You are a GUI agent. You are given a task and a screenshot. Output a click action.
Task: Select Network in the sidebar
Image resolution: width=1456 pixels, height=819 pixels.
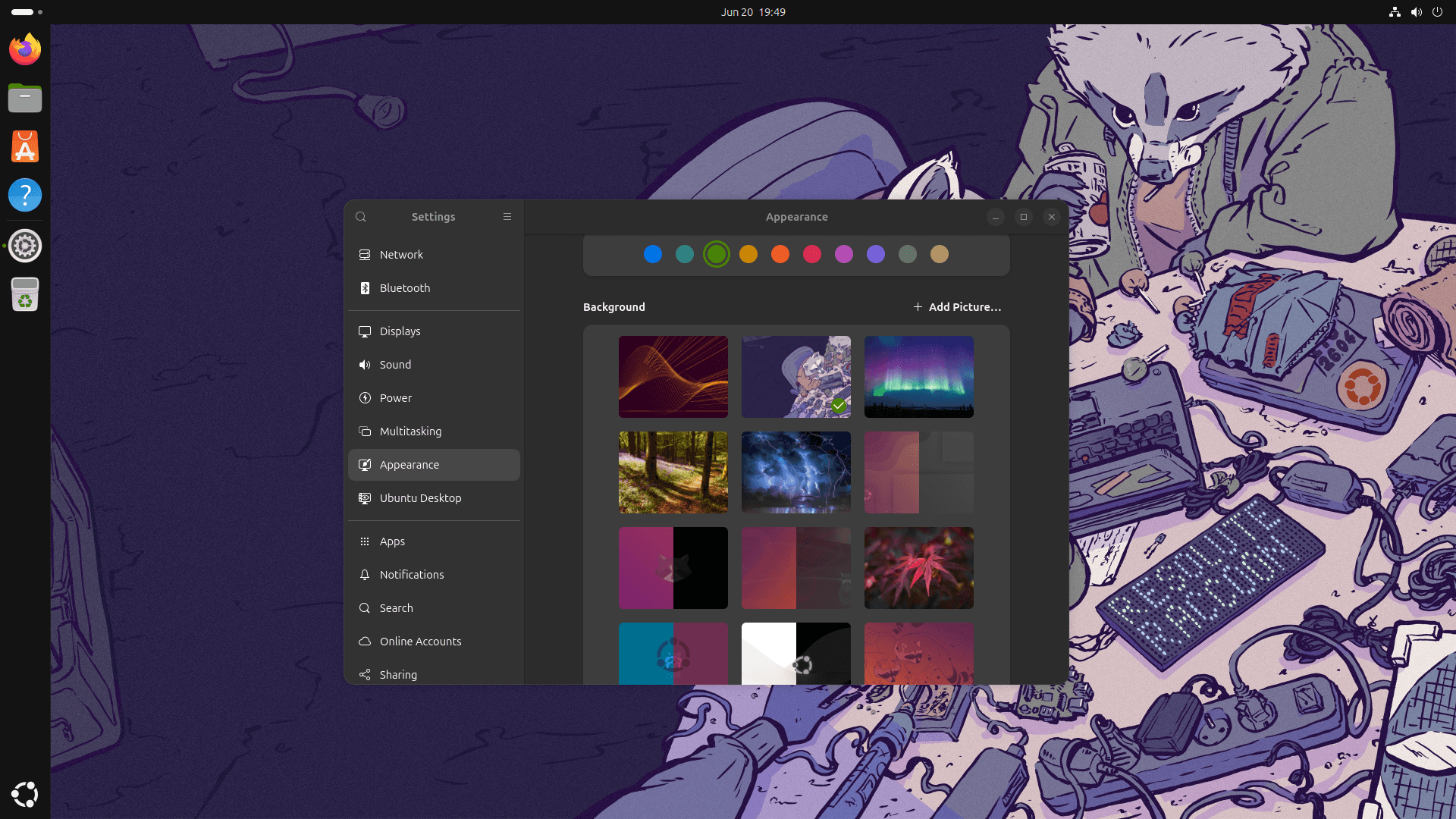pyautogui.click(x=434, y=255)
